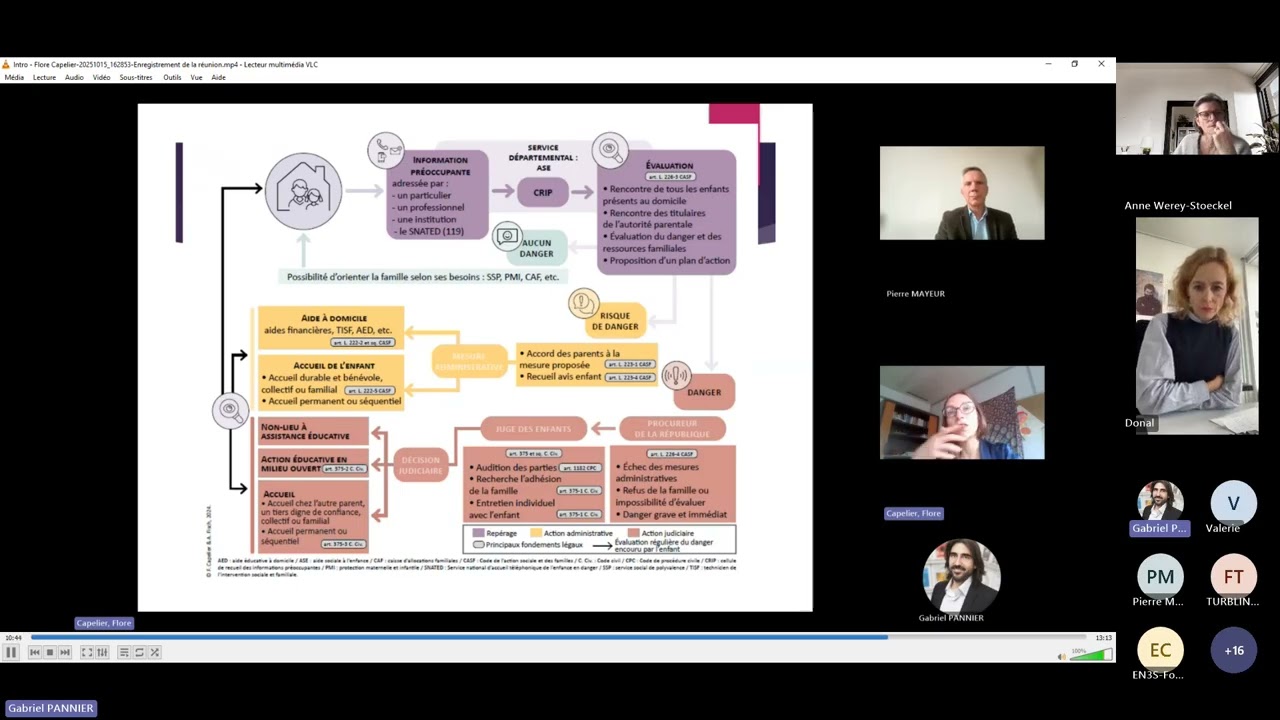
Task: Jump to the previous media item
Action: [x=34, y=652]
